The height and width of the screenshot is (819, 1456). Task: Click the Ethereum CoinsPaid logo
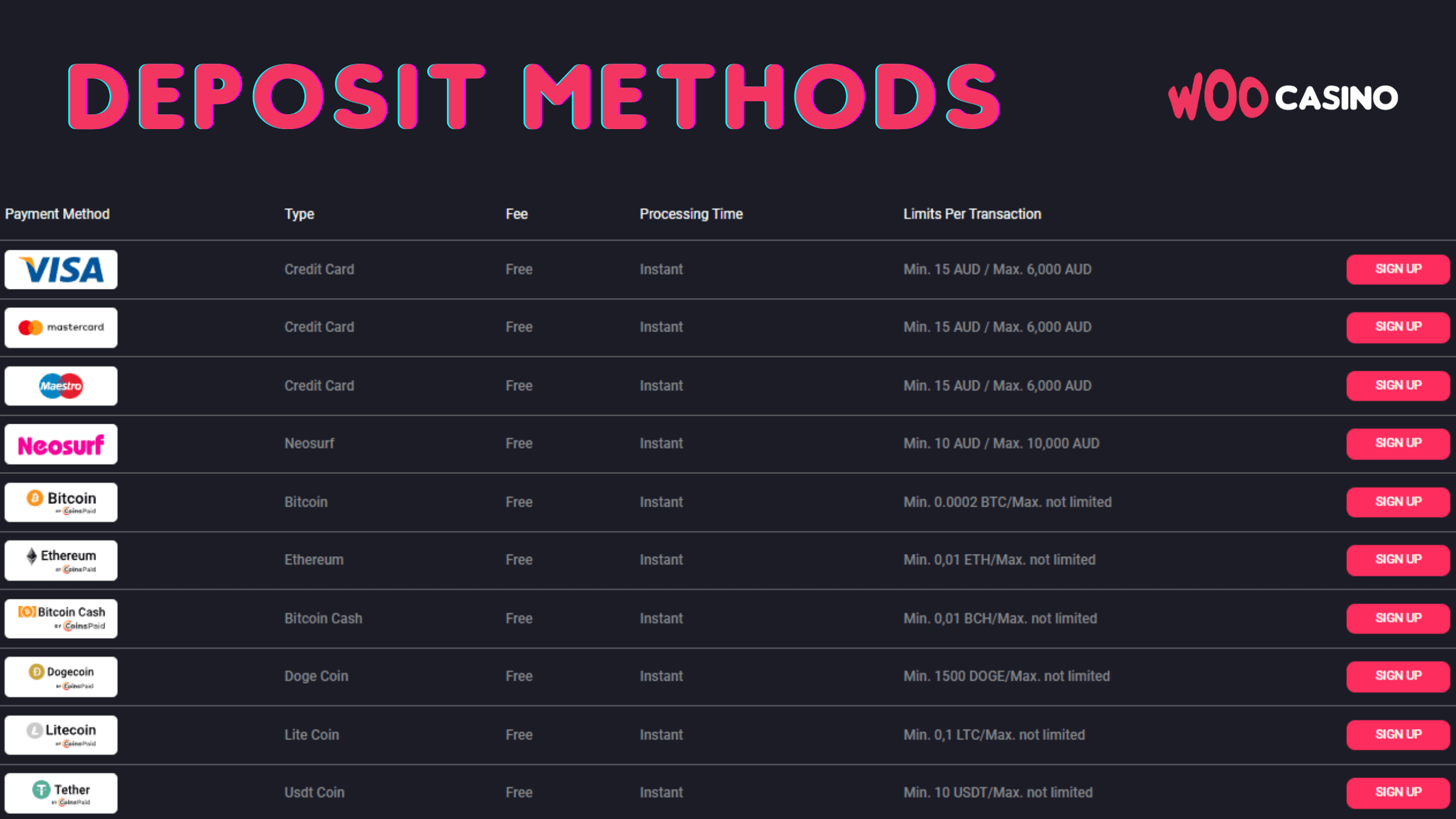(61, 560)
